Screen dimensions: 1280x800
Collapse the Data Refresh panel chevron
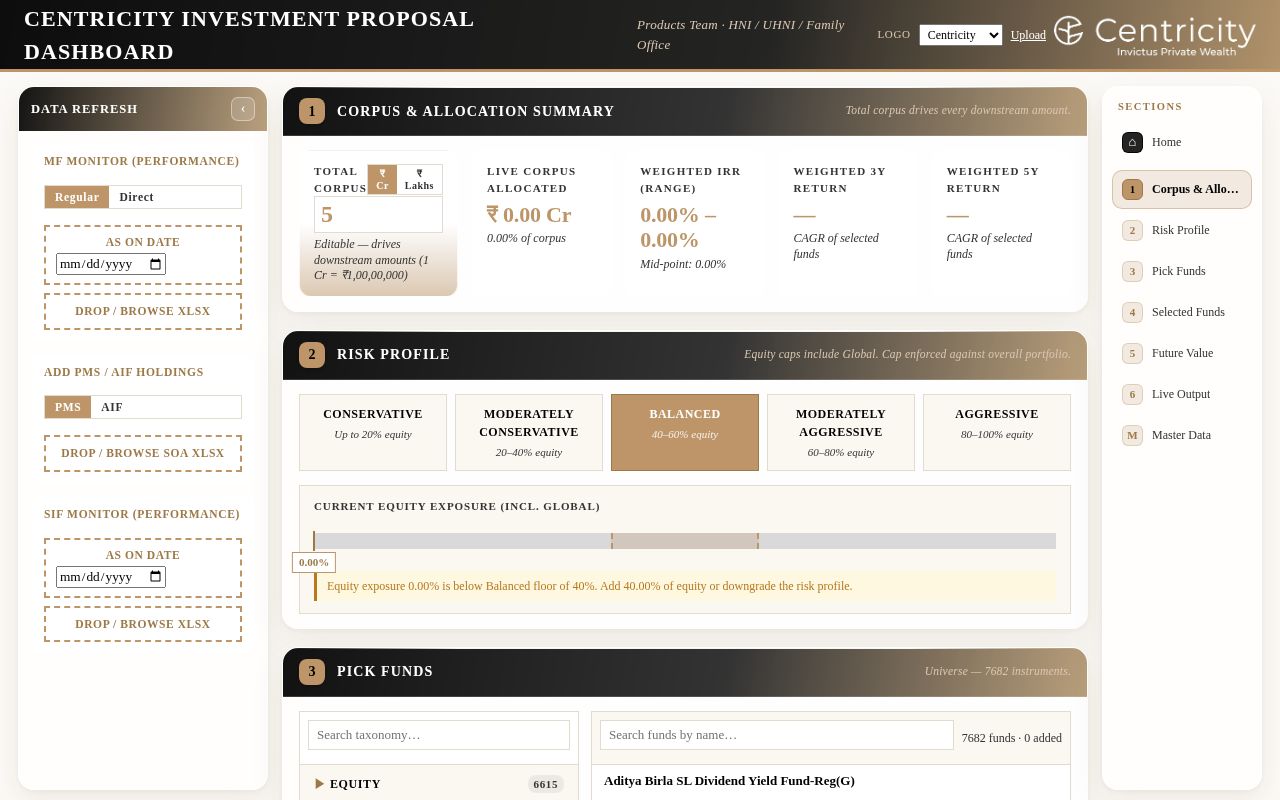point(243,109)
